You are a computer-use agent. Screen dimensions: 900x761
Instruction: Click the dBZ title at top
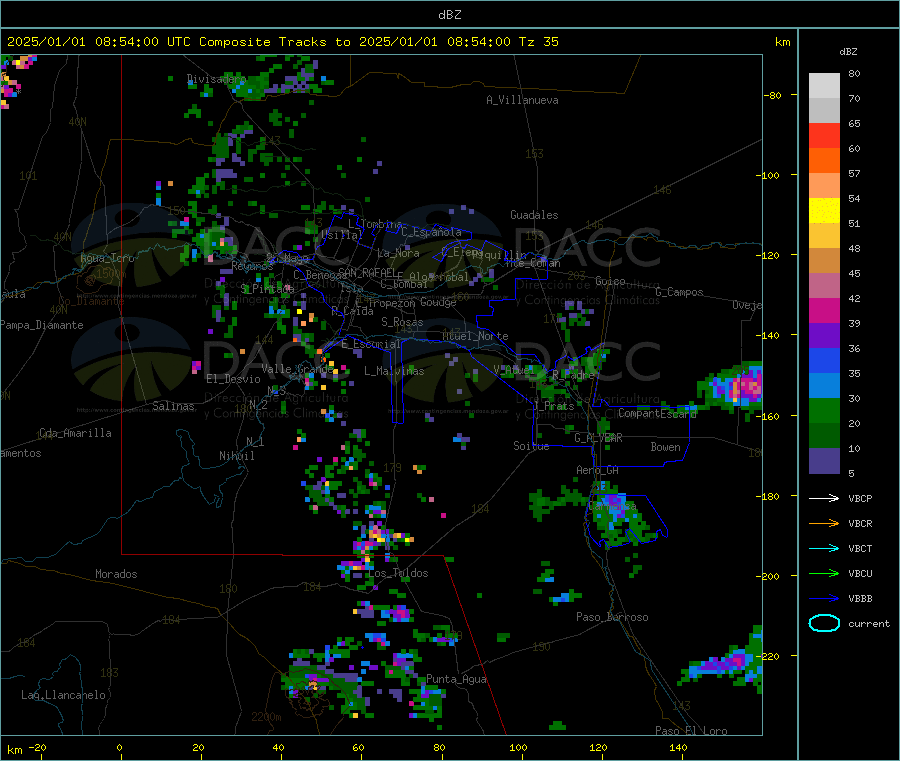[x=449, y=15]
